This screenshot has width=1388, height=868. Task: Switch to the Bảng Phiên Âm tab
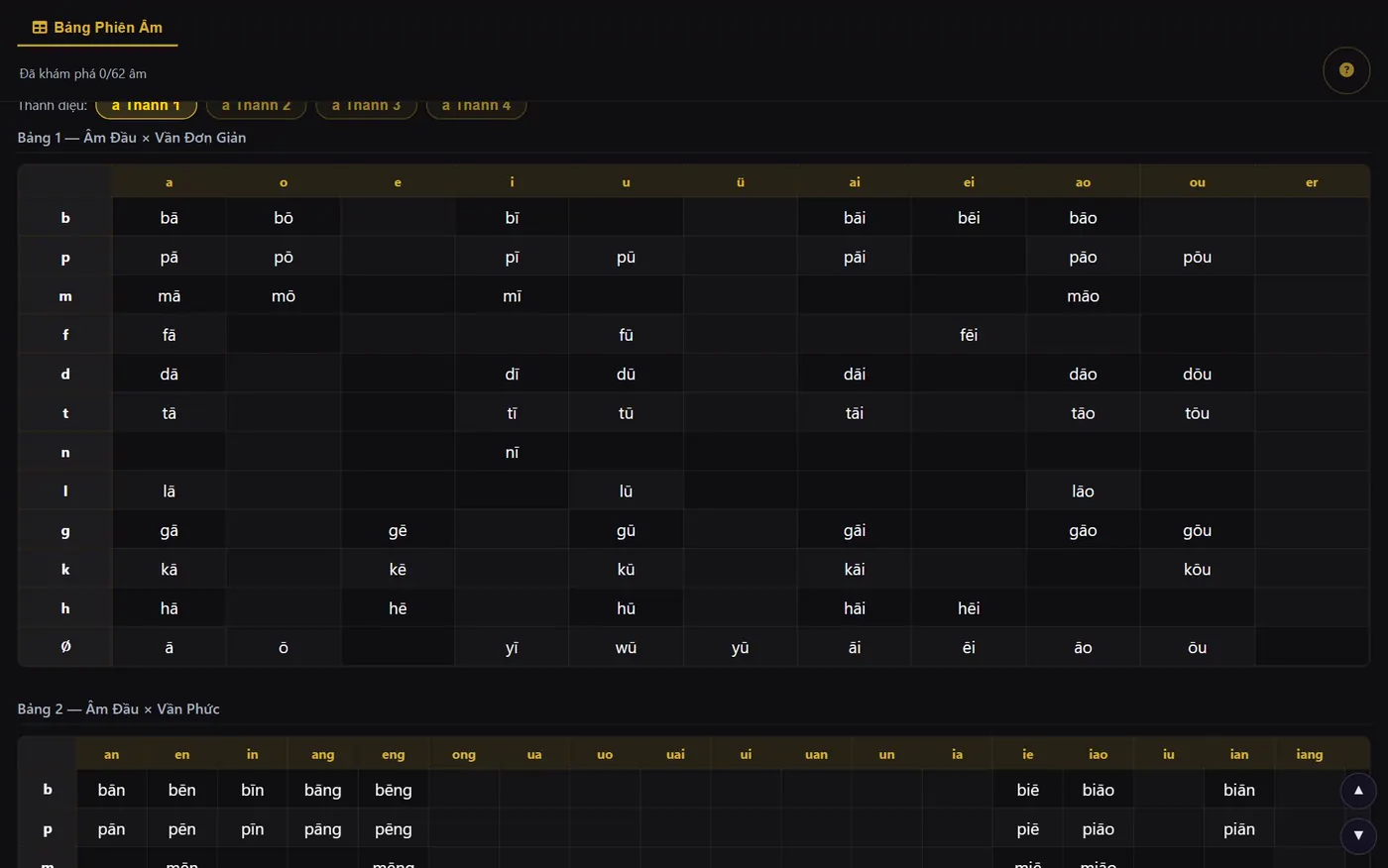pos(97,28)
